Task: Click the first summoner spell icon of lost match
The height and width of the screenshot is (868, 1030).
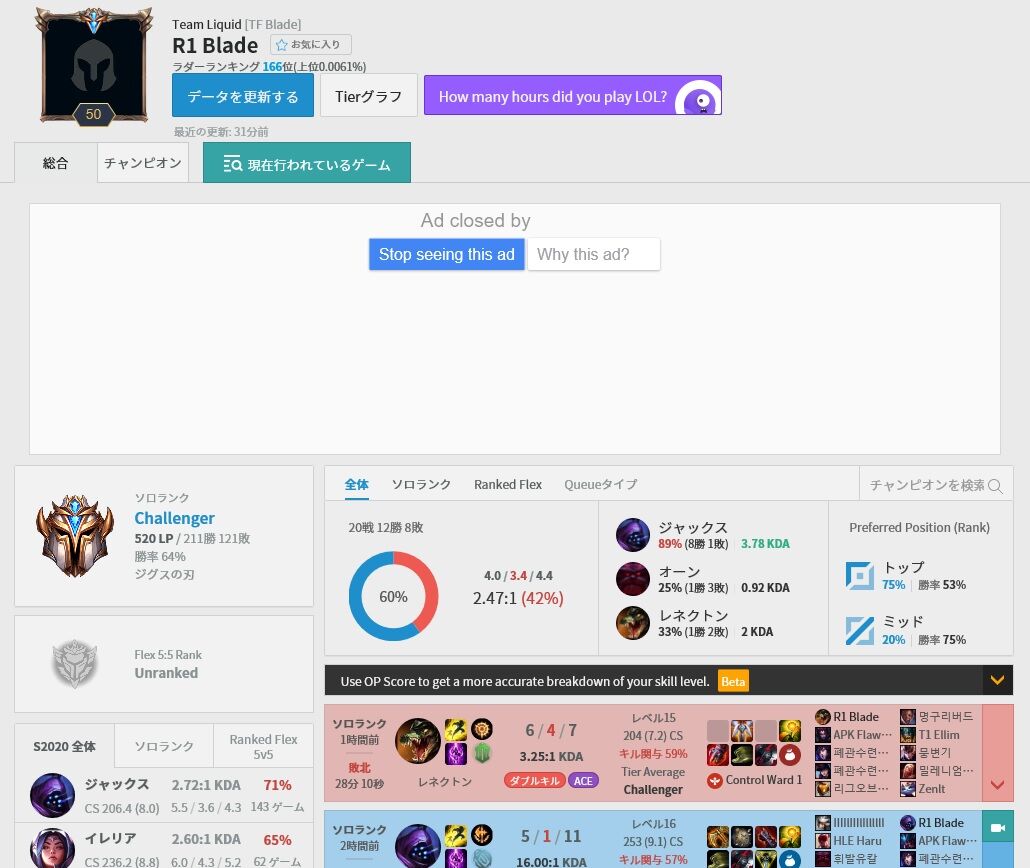Action: click(x=456, y=730)
